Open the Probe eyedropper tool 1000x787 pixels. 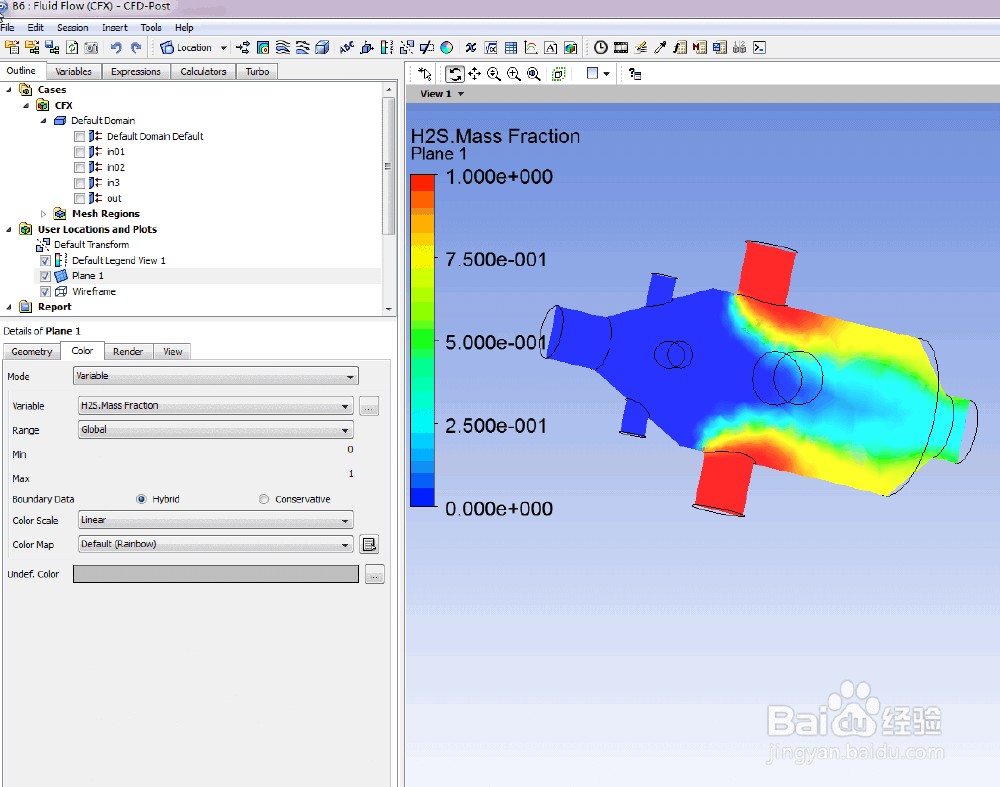click(660, 47)
